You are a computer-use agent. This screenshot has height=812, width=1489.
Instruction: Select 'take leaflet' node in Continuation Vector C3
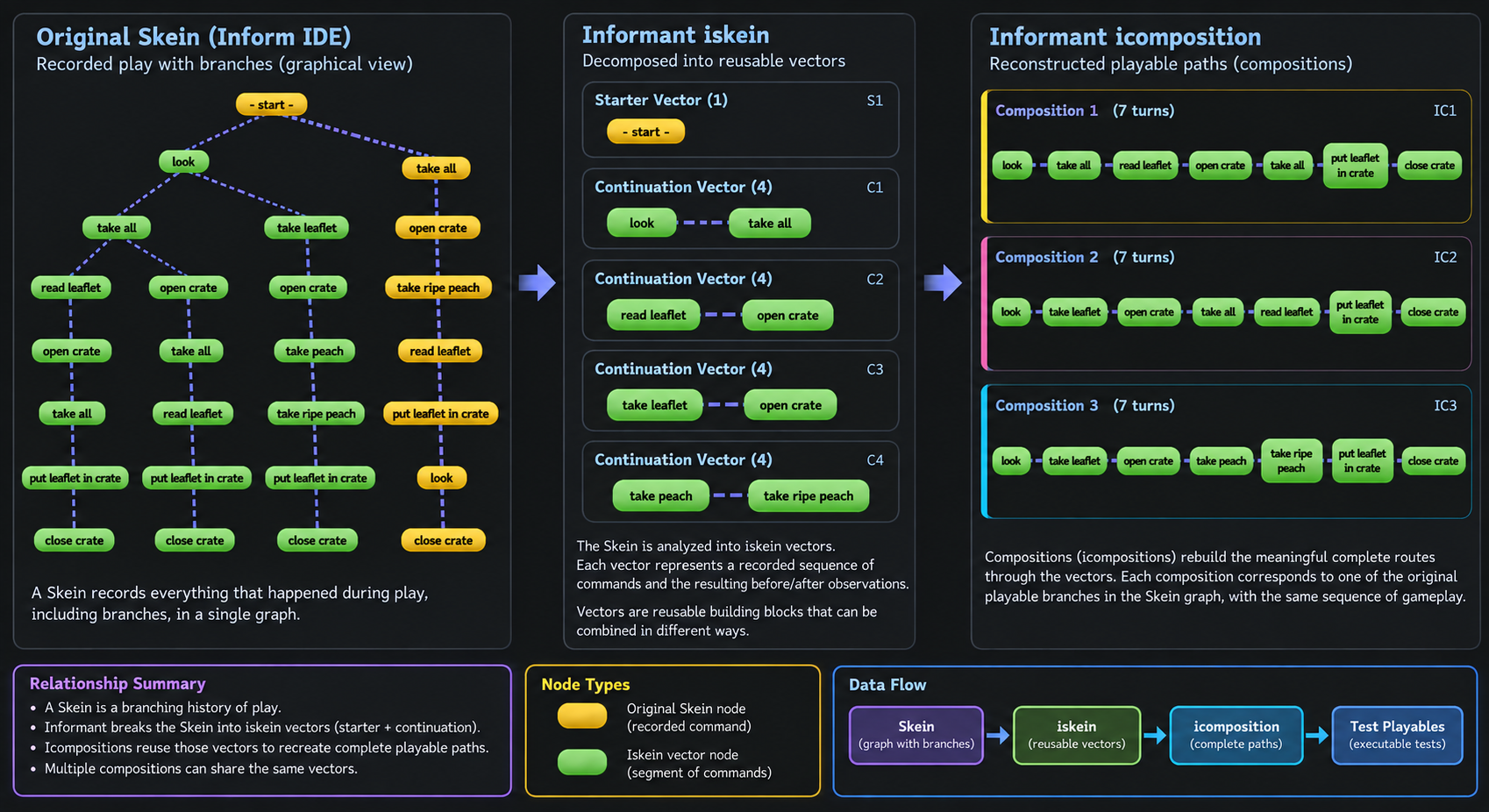[x=654, y=405]
